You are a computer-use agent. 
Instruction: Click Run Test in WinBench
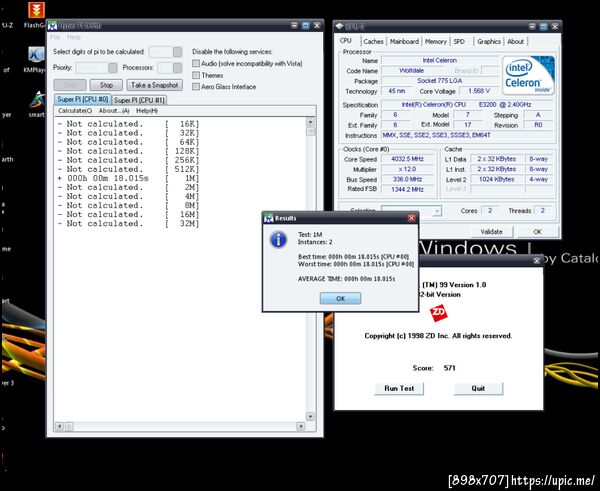pyautogui.click(x=399, y=388)
